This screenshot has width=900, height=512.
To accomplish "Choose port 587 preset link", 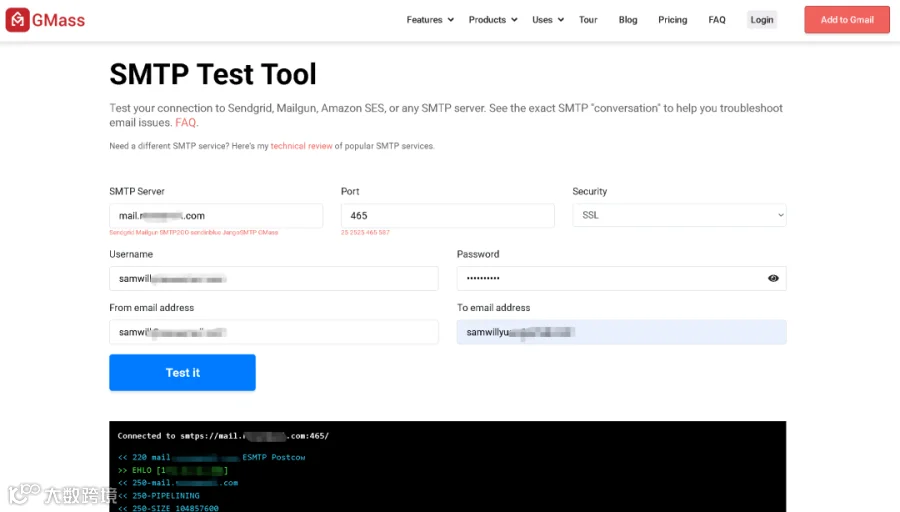I will click(x=384, y=232).
